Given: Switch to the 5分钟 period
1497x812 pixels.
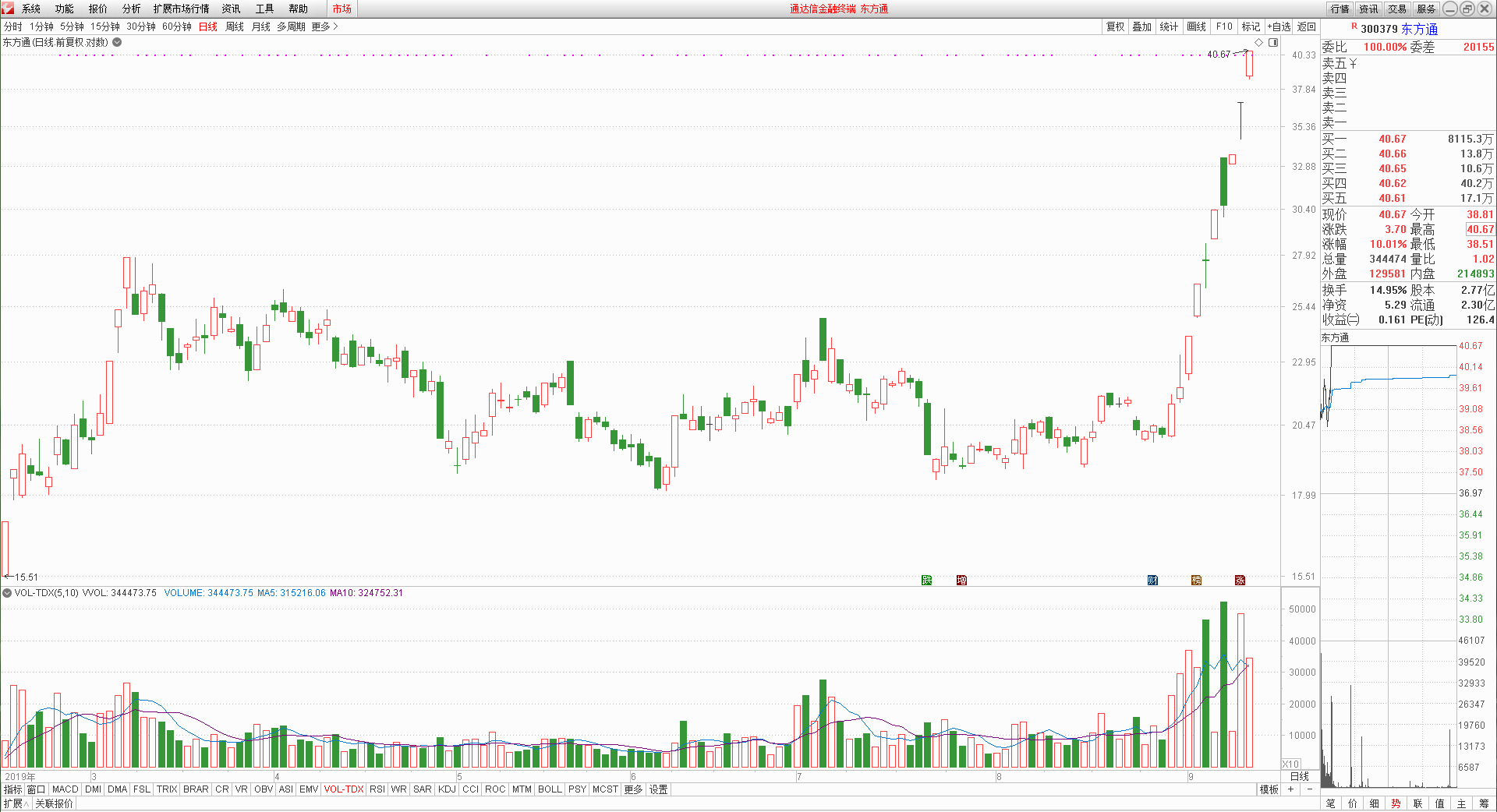Looking at the screenshot, I should click(73, 26).
